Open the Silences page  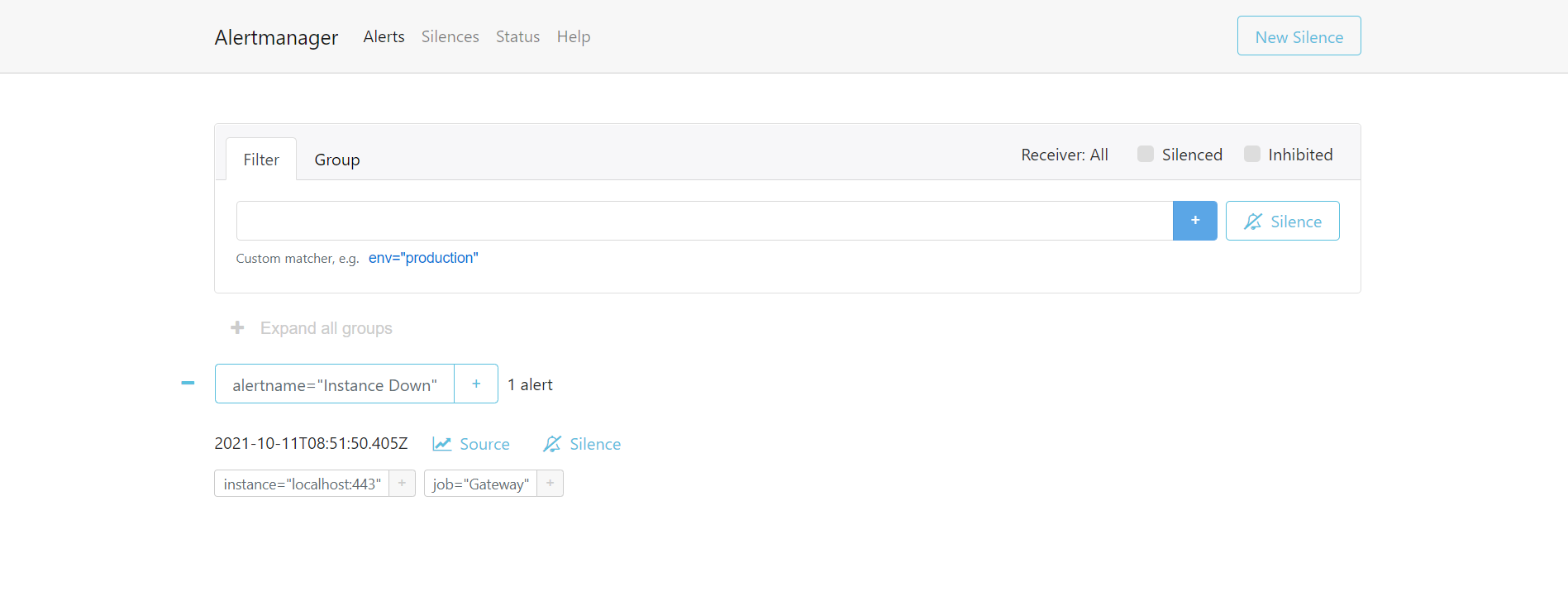tap(450, 36)
